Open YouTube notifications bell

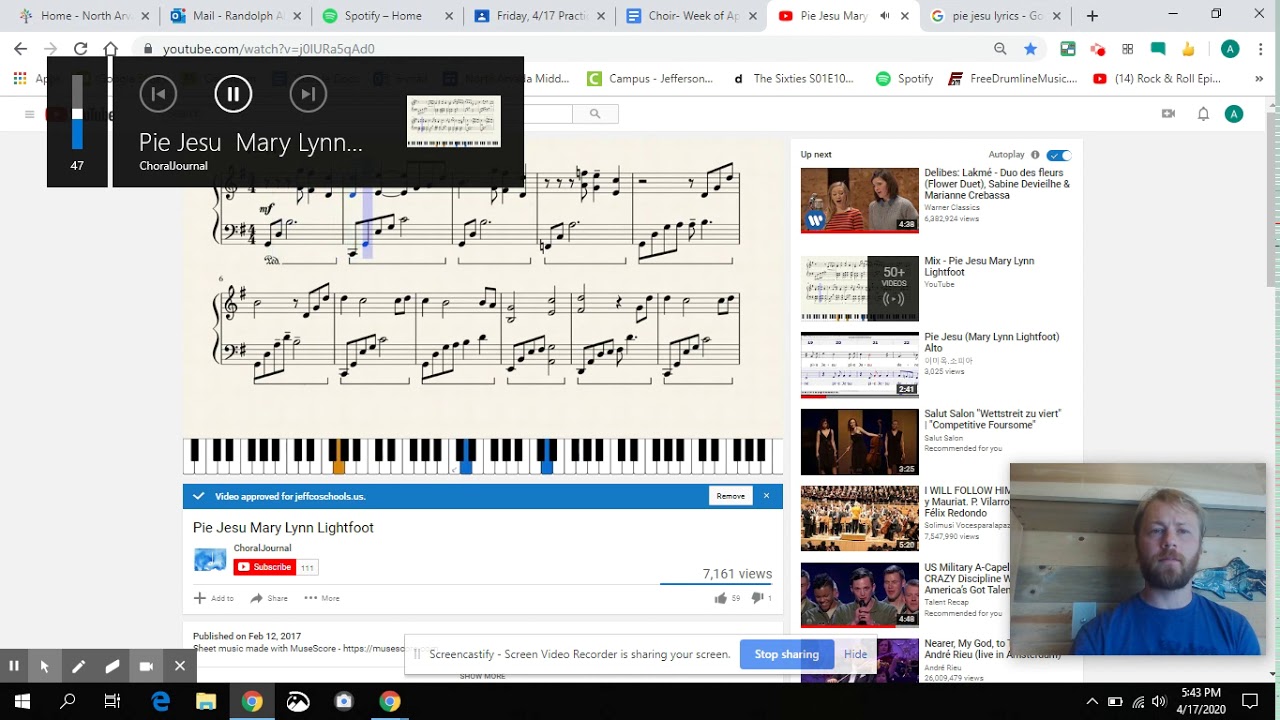point(1203,114)
